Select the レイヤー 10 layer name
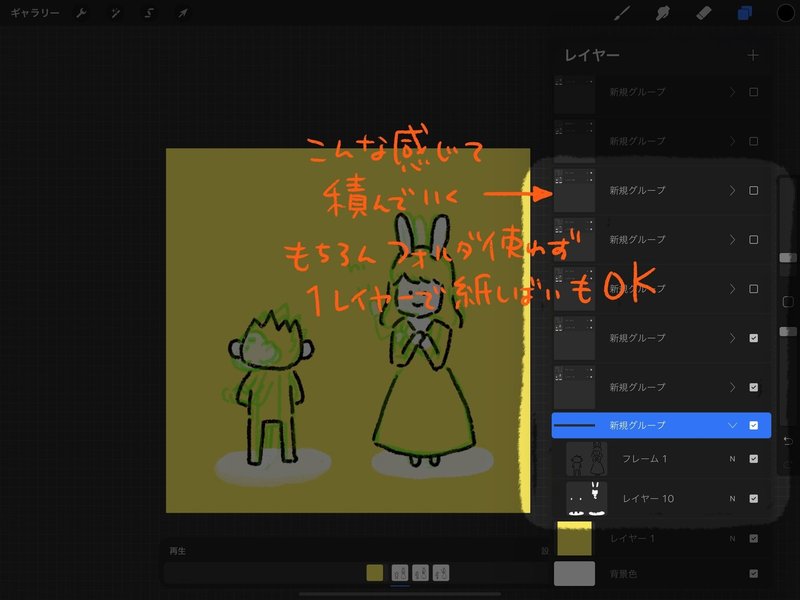This screenshot has height=600, width=800. (x=648, y=498)
